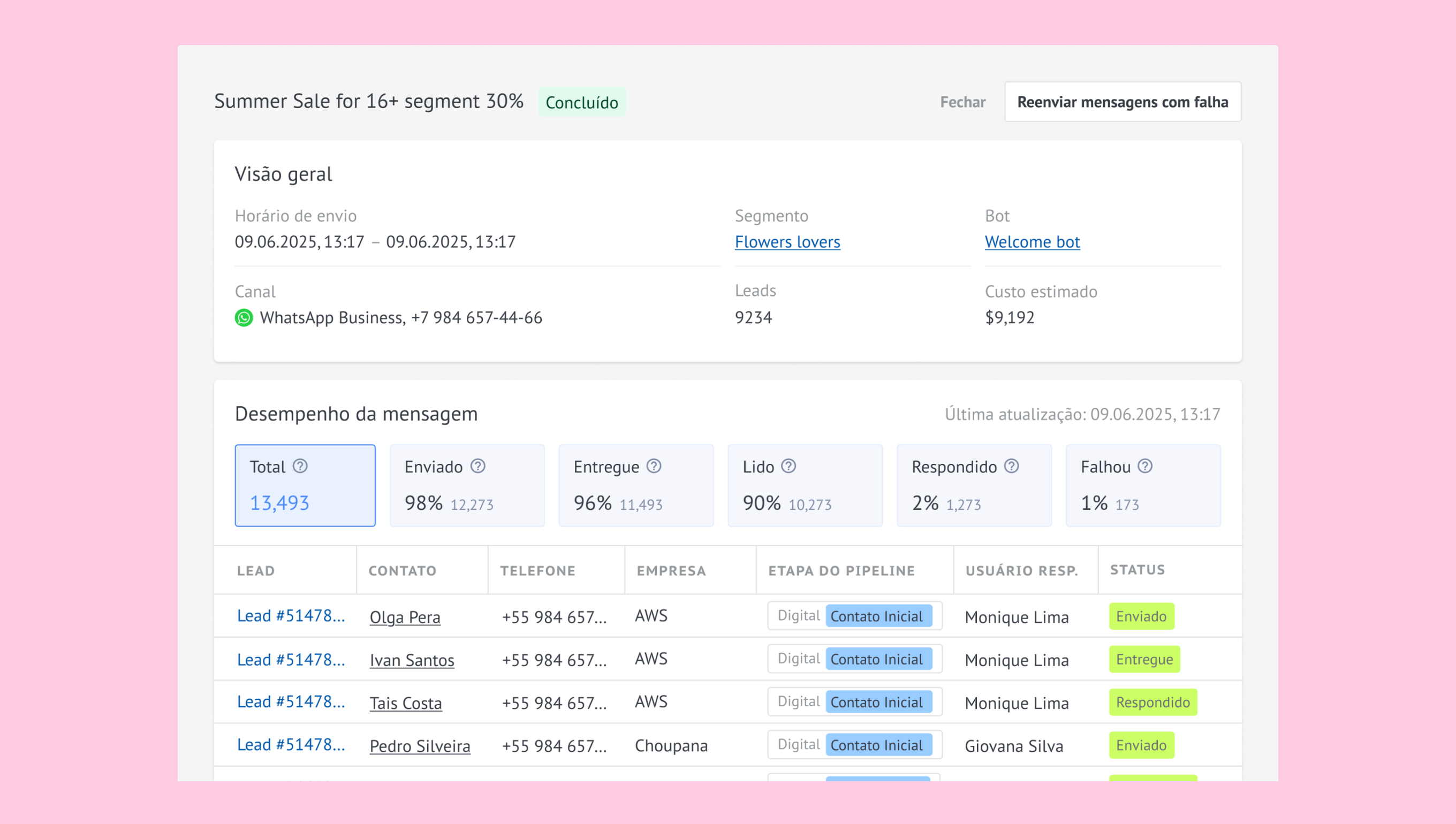This screenshot has width=1456, height=824.
Task: Open contact Tais Costa
Action: point(405,703)
